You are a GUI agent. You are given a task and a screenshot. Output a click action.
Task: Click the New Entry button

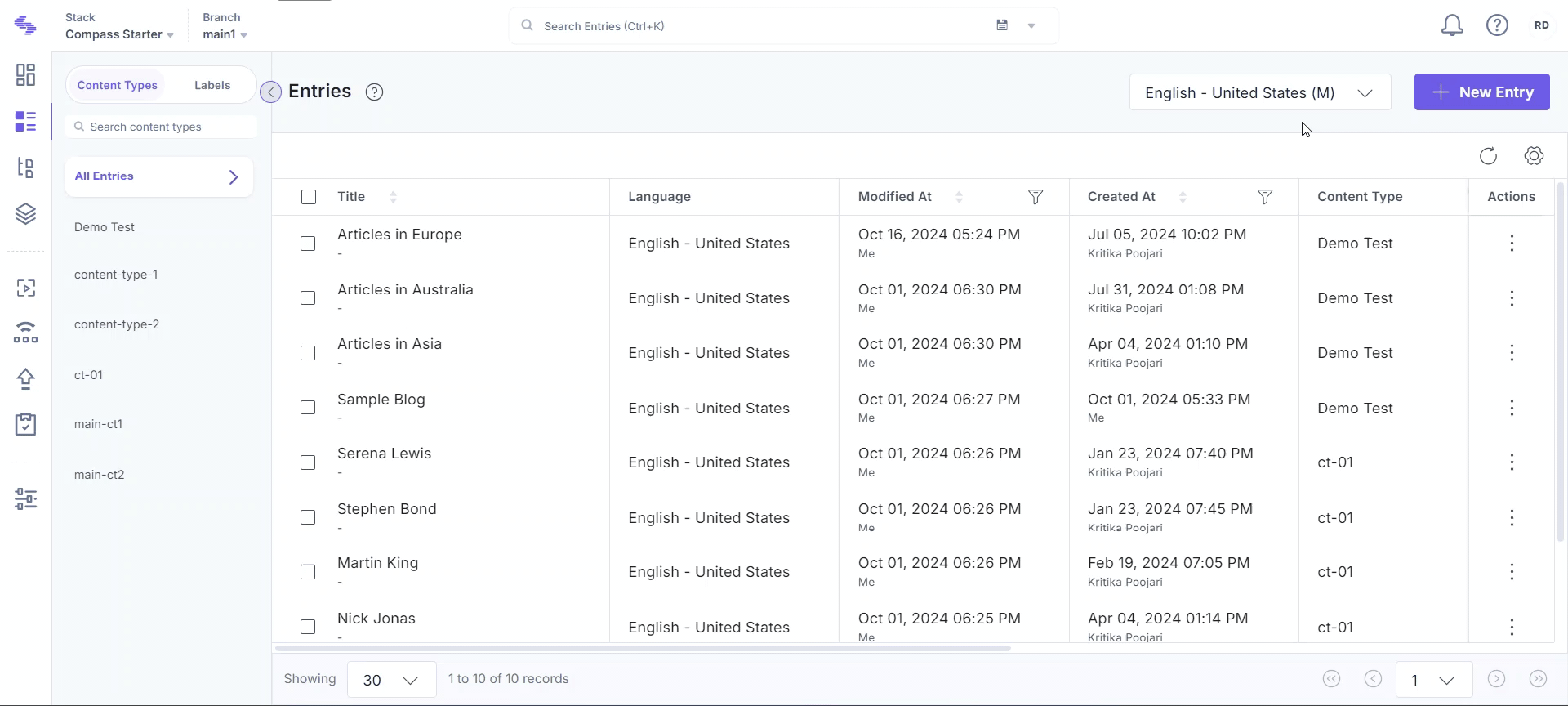pyautogui.click(x=1482, y=92)
